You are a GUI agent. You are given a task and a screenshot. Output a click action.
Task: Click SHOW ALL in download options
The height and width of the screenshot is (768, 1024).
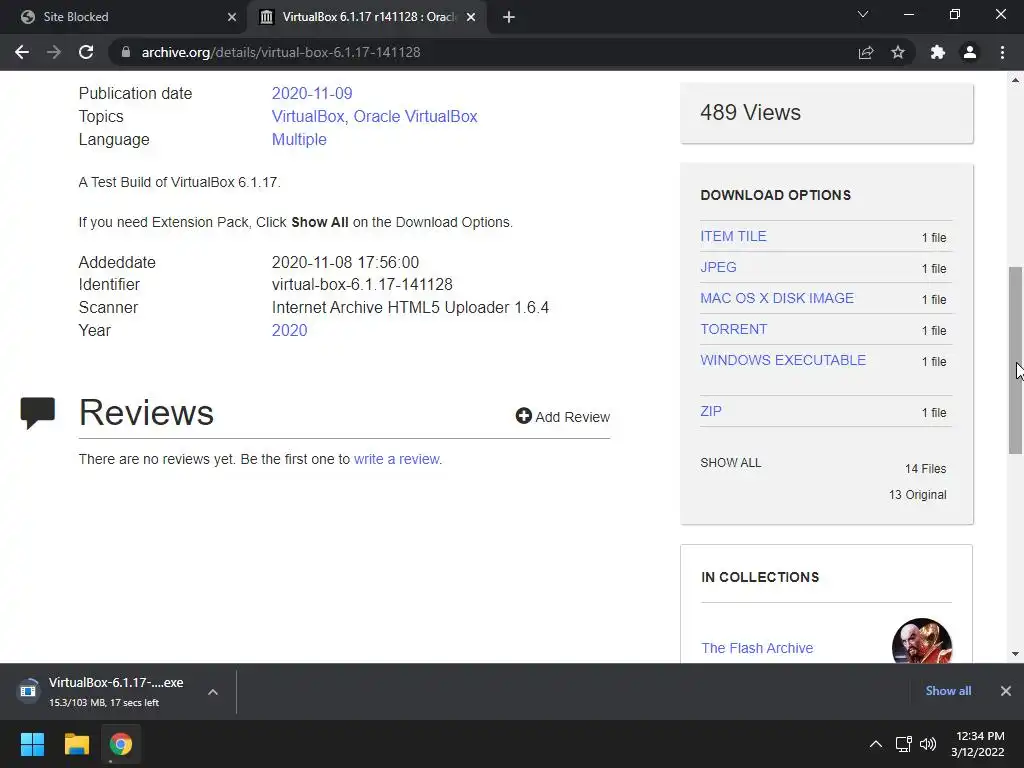(x=731, y=463)
